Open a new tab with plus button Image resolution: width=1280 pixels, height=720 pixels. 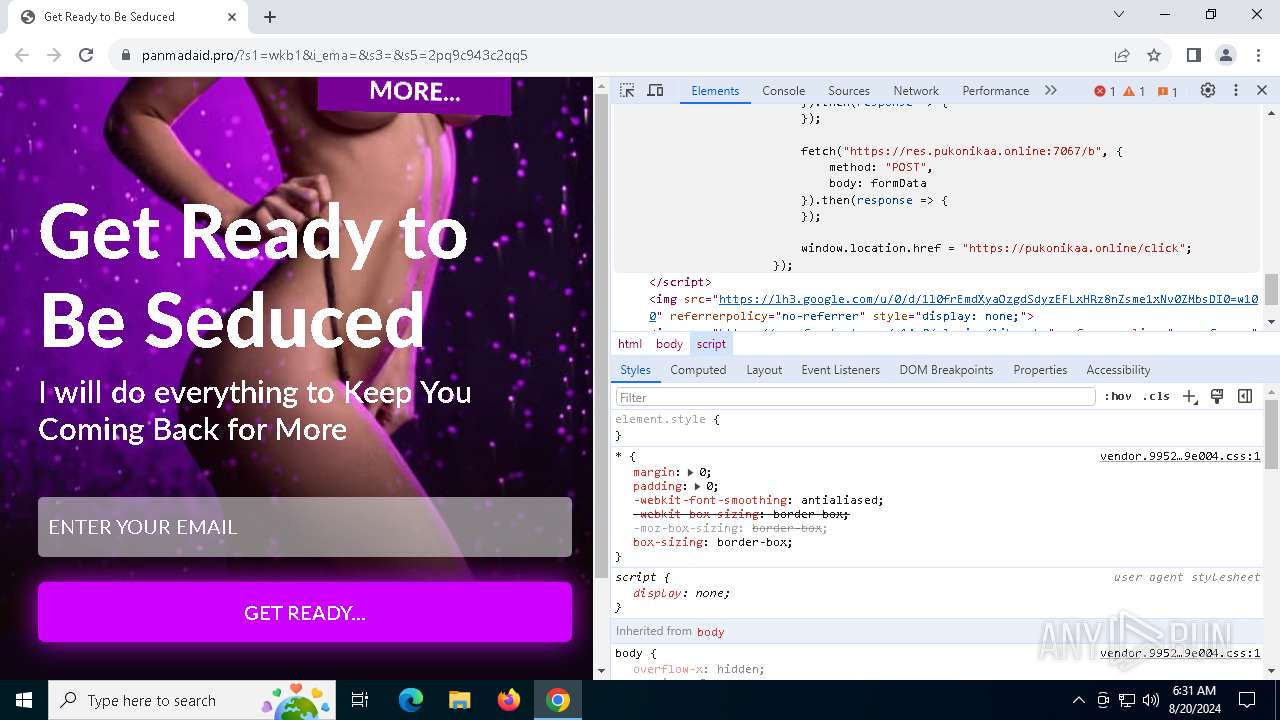(270, 17)
